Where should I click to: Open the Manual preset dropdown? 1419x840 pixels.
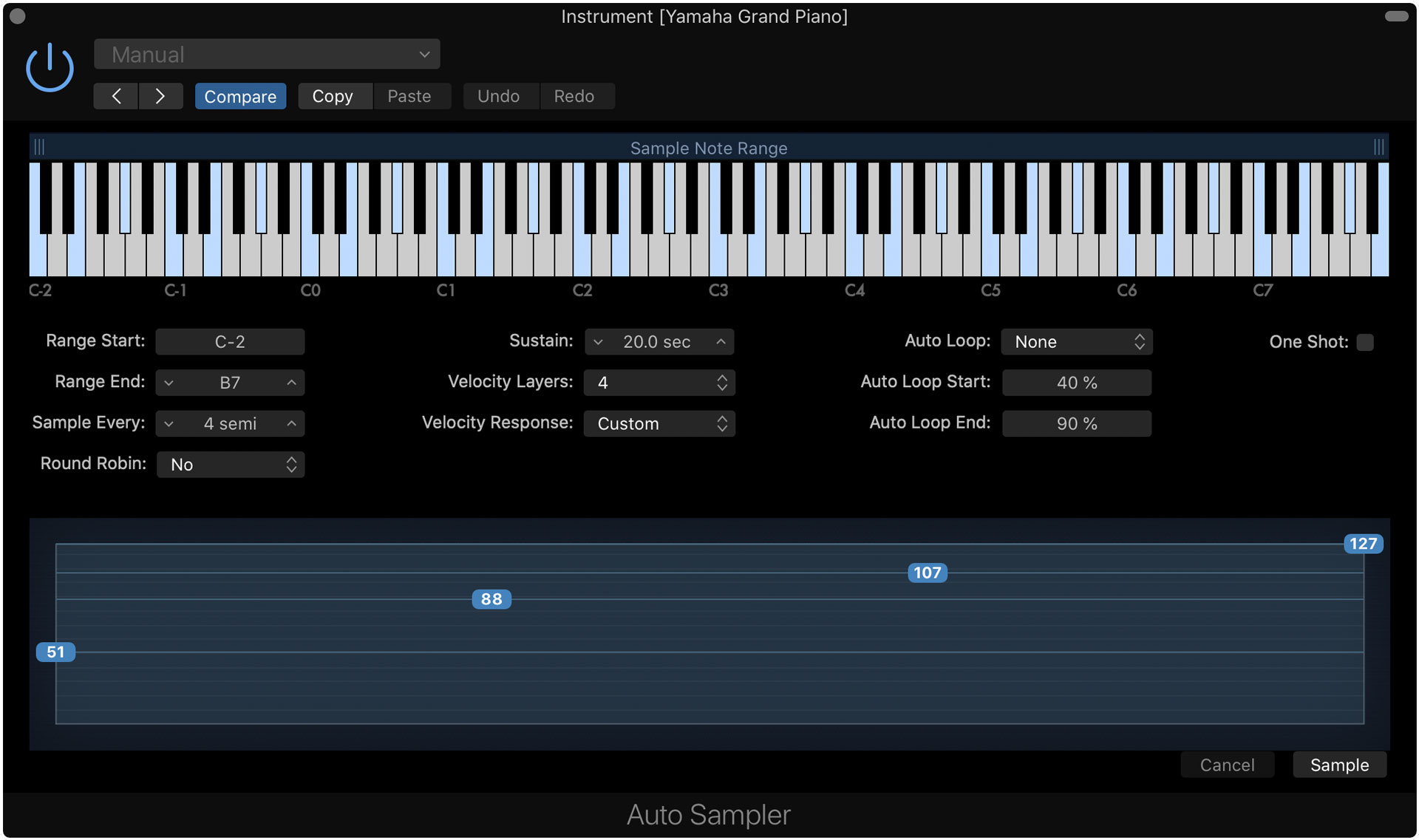click(267, 54)
